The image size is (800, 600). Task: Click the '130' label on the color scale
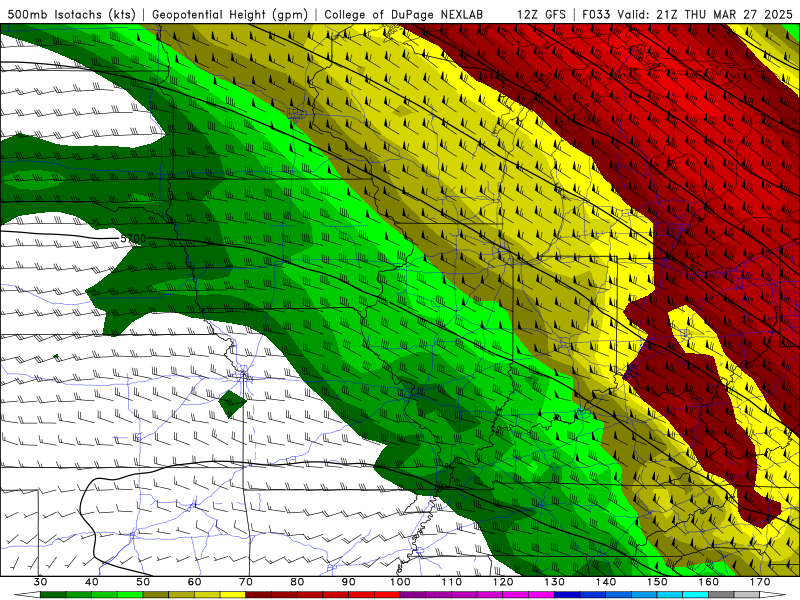(x=555, y=582)
